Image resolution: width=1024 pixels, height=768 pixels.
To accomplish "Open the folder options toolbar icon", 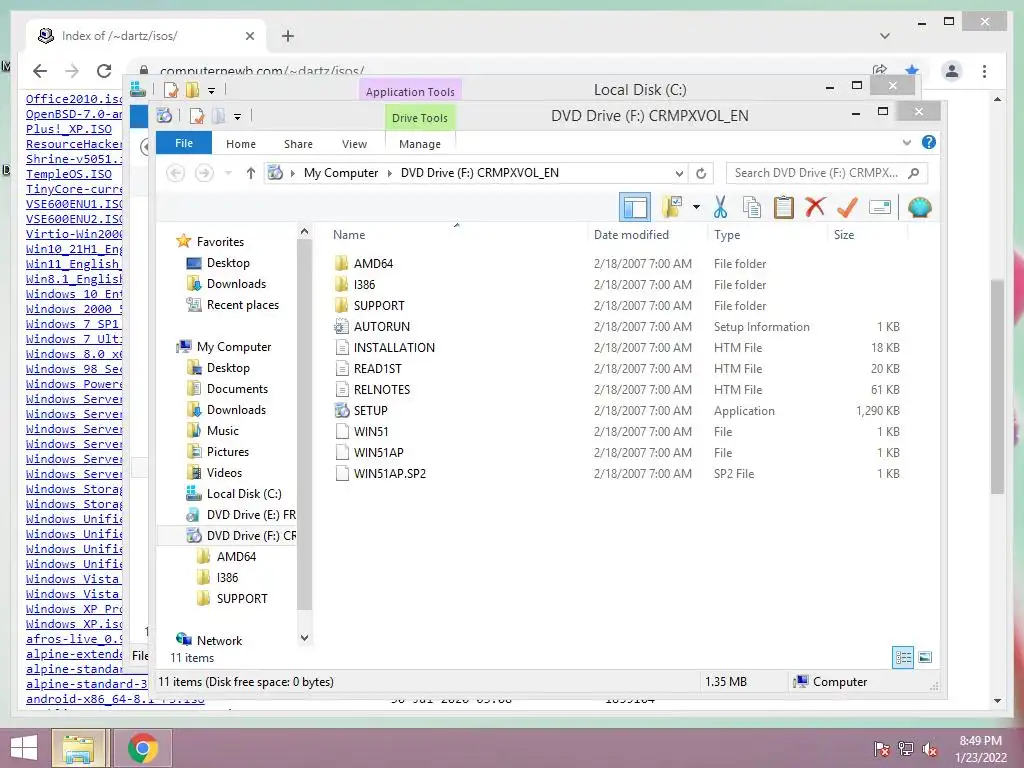I will coord(672,207).
